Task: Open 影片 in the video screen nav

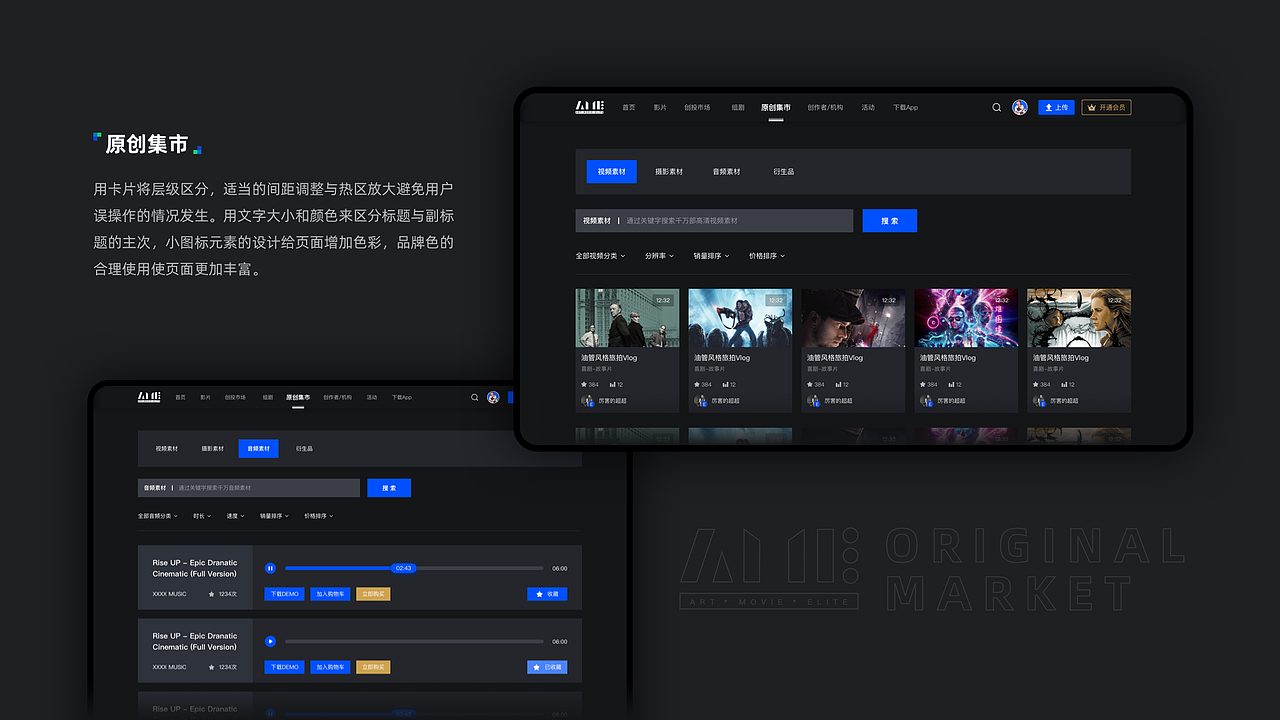Action: pyautogui.click(x=660, y=107)
